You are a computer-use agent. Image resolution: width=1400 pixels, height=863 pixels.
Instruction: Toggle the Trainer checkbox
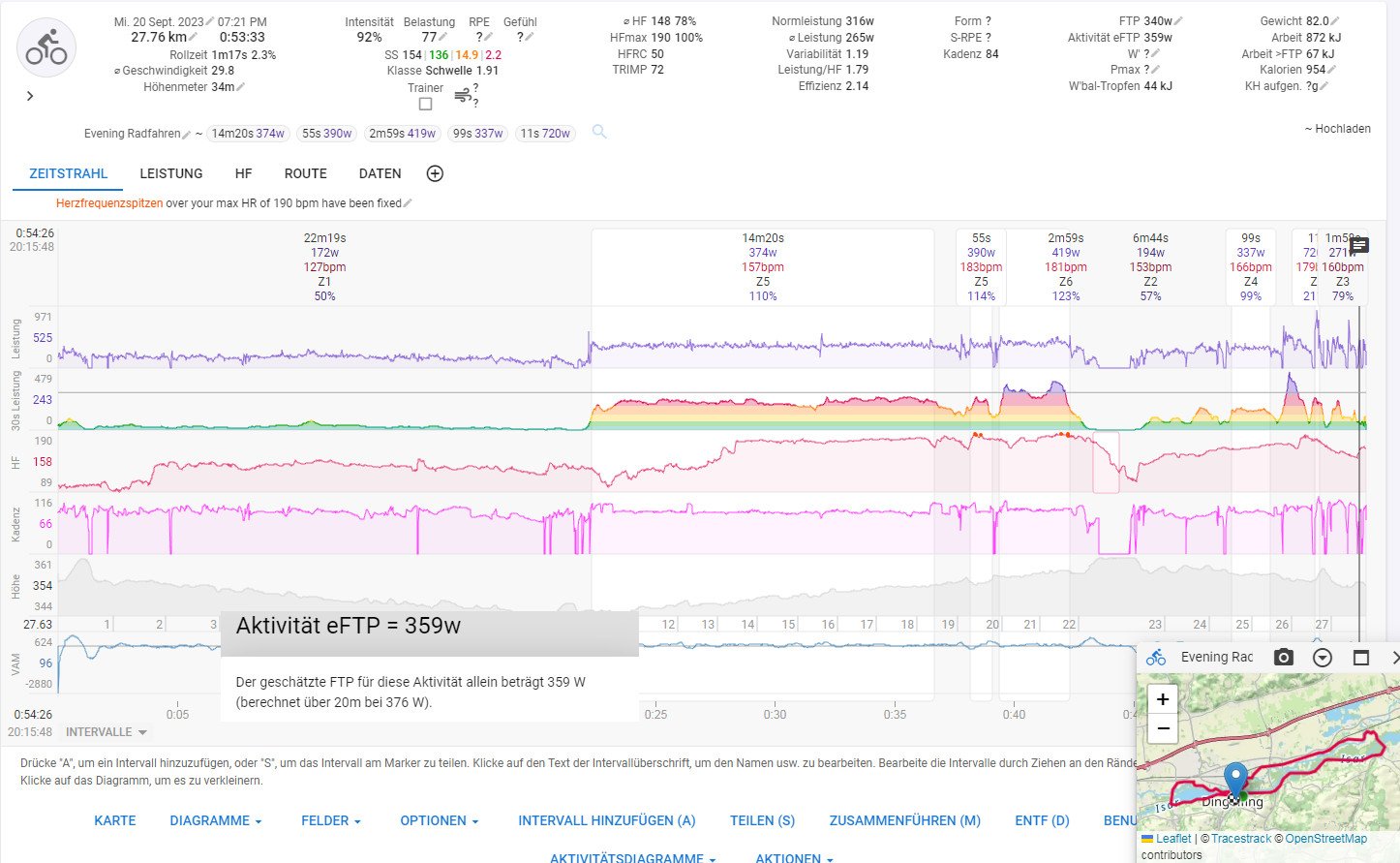425,104
